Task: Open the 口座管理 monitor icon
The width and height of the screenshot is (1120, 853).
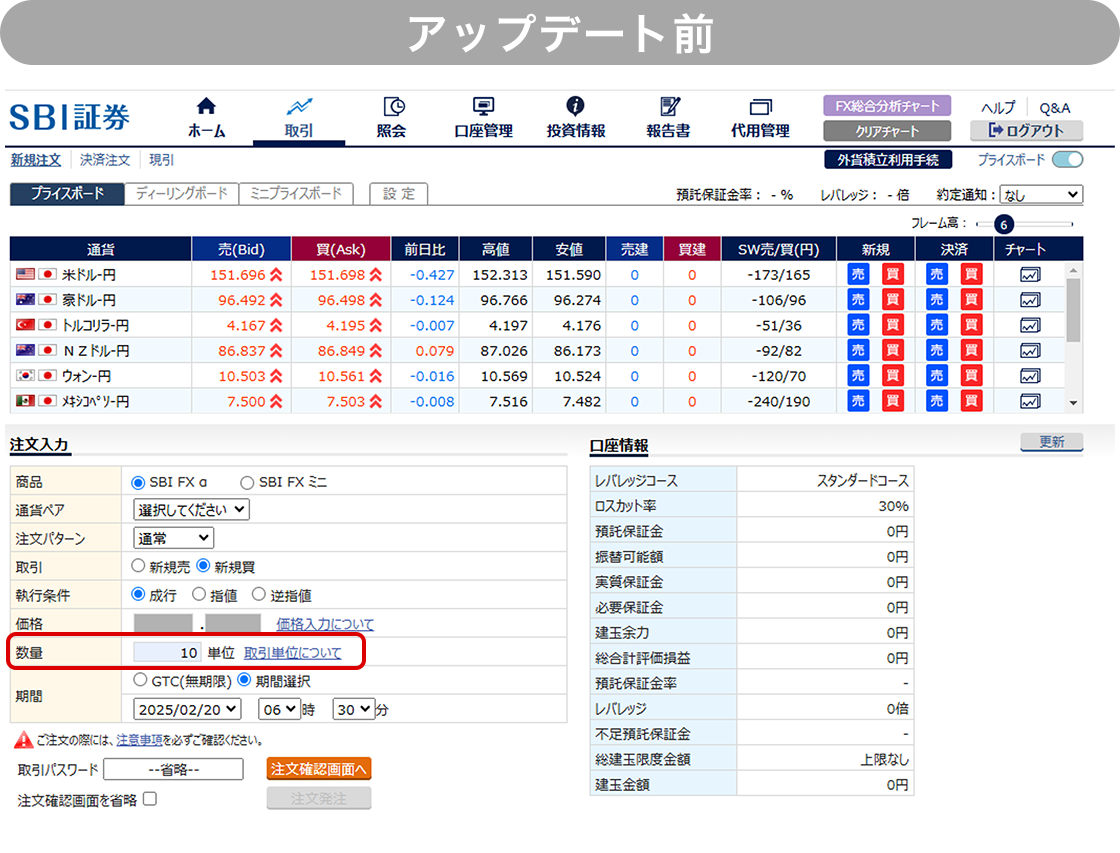Action: coord(484,106)
